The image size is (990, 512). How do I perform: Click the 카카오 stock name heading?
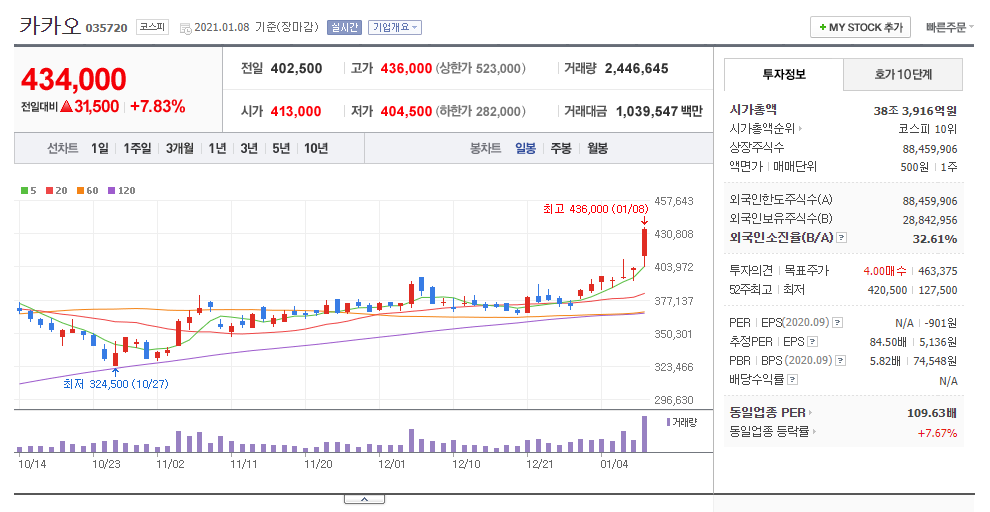click(50, 26)
